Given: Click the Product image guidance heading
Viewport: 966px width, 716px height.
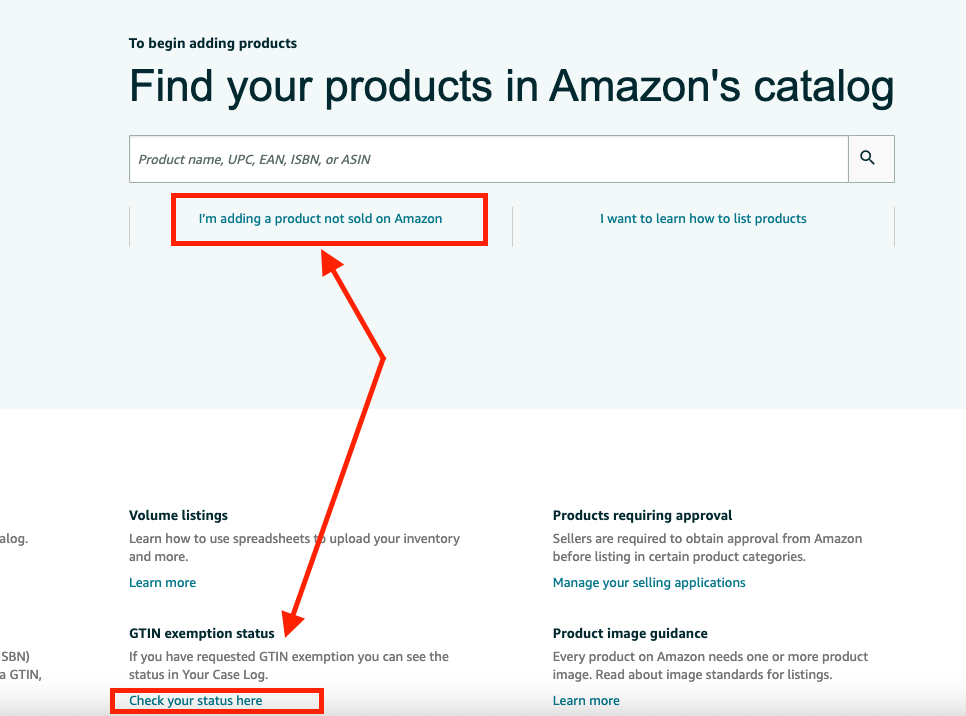Looking at the screenshot, I should pos(630,634).
